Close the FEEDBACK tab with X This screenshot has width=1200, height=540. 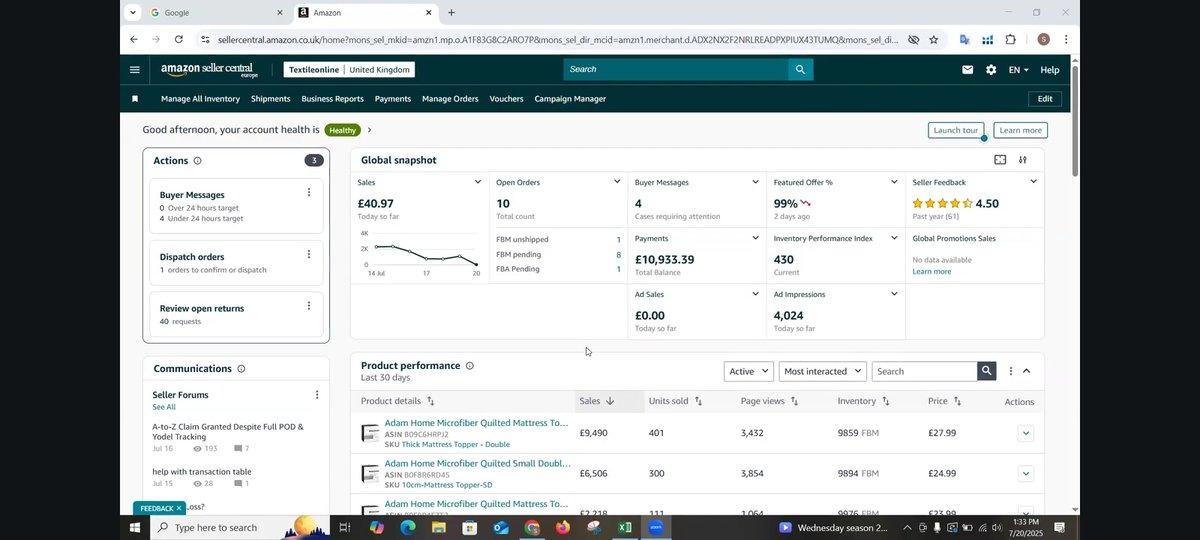click(x=178, y=508)
